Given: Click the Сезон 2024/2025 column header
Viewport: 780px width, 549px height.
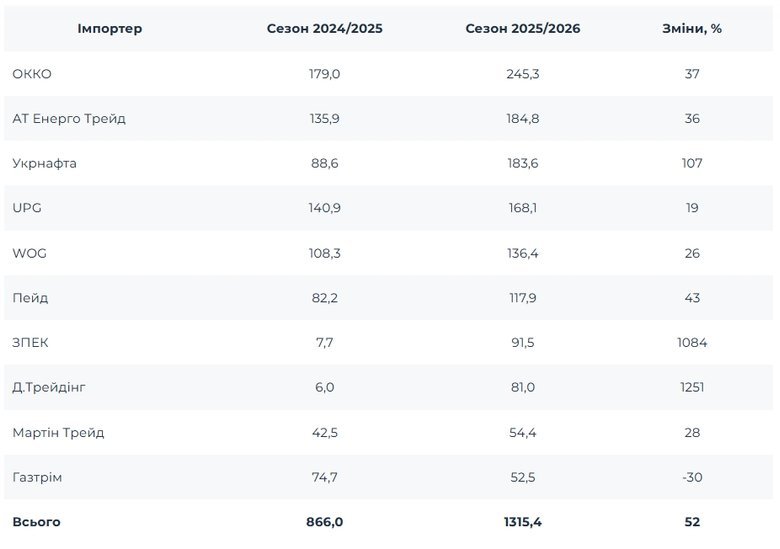Looking at the screenshot, I should (x=324, y=29).
